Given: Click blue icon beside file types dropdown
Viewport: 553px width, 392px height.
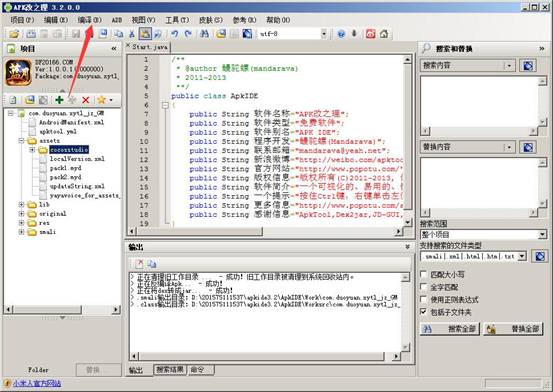Looking at the screenshot, I should pos(540,257).
